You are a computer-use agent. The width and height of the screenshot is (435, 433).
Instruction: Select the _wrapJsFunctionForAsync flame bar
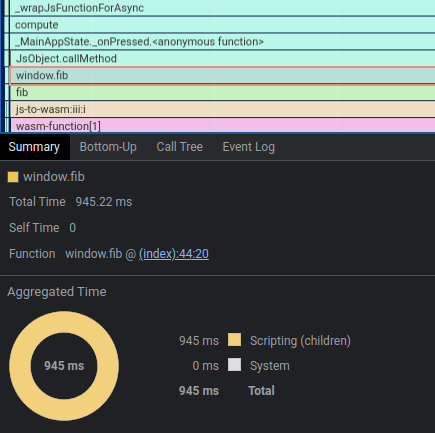point(222,8)
